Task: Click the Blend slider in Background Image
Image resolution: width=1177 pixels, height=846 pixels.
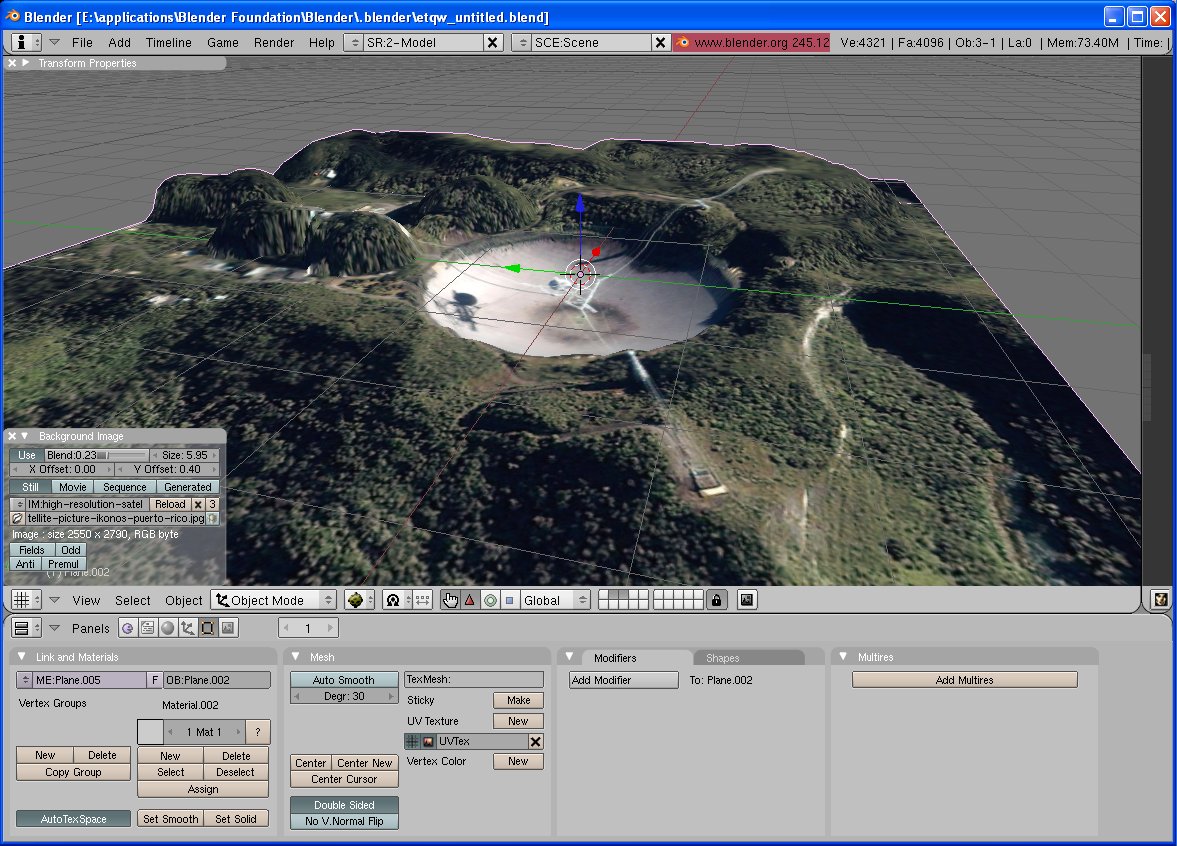Action: click(x=96, y=455)
